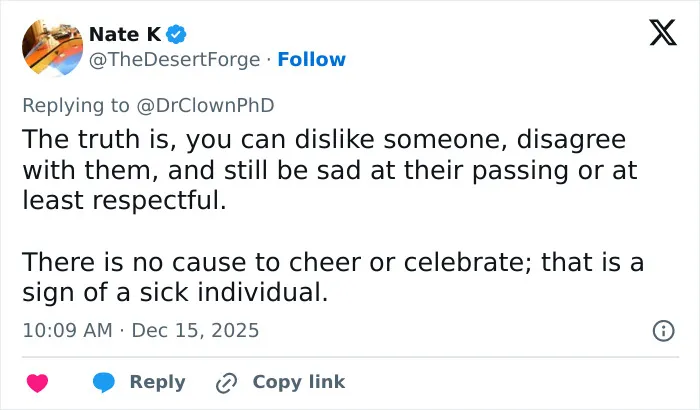Open the circled info icon near the timestamp

click(x=664, y=331)
